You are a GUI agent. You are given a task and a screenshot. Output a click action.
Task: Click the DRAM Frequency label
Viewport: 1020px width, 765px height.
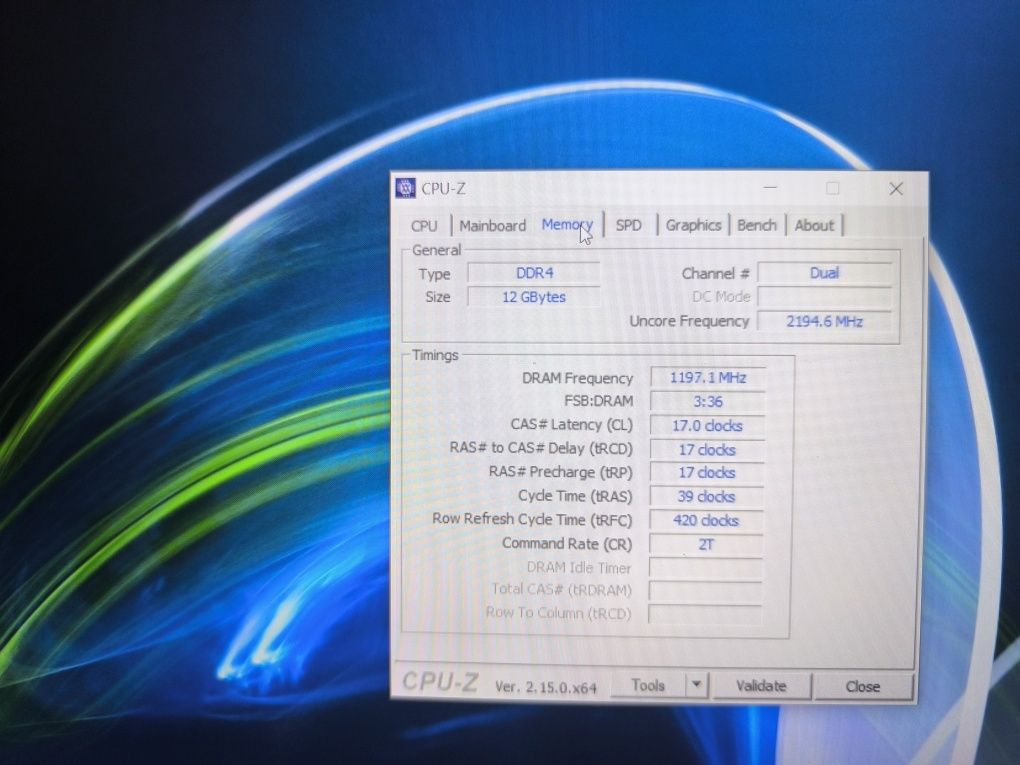pos(577,379)
